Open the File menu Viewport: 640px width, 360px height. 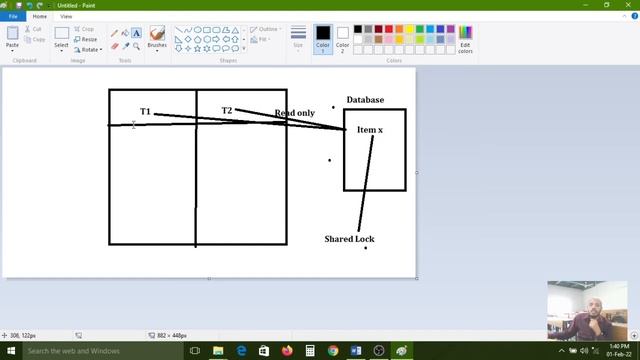point(13,16)
